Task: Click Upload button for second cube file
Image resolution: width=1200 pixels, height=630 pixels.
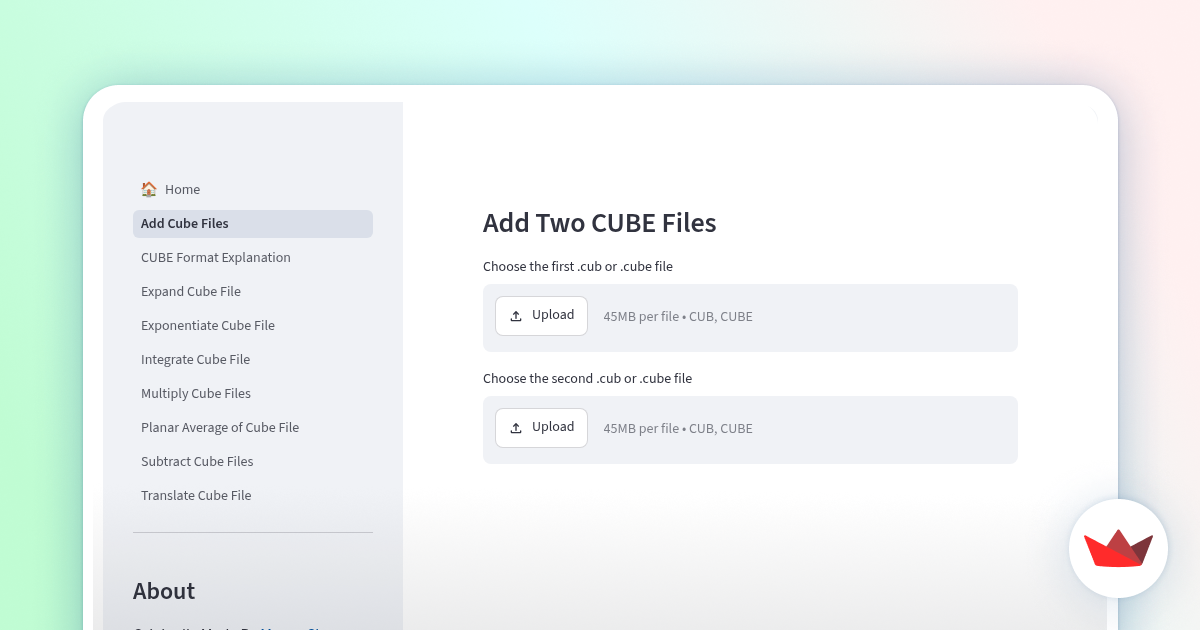Action: coord(541,428)
